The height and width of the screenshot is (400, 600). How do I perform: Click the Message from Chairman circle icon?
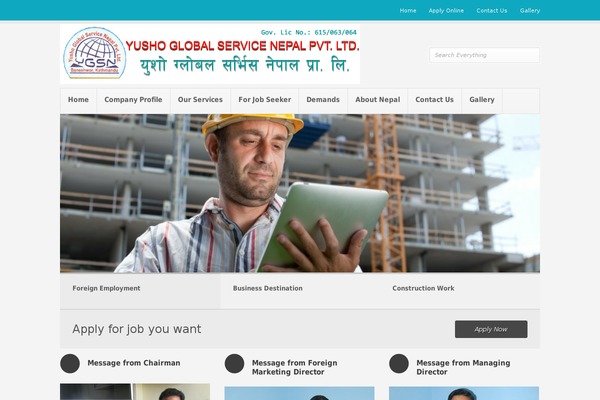tap(70, 363)
